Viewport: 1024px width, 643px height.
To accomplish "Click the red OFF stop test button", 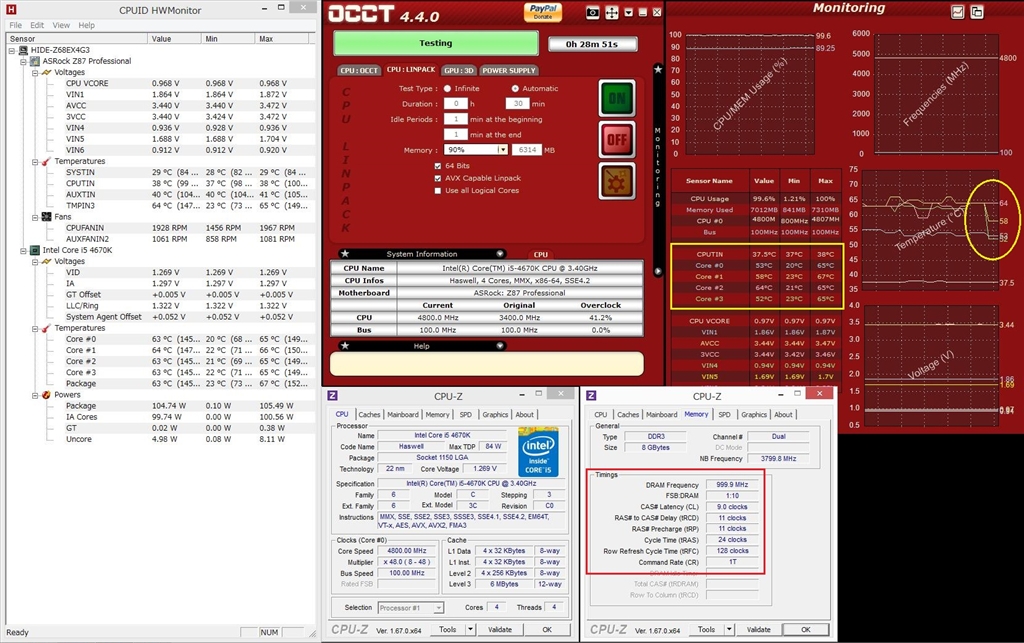I will pos(616,139).
